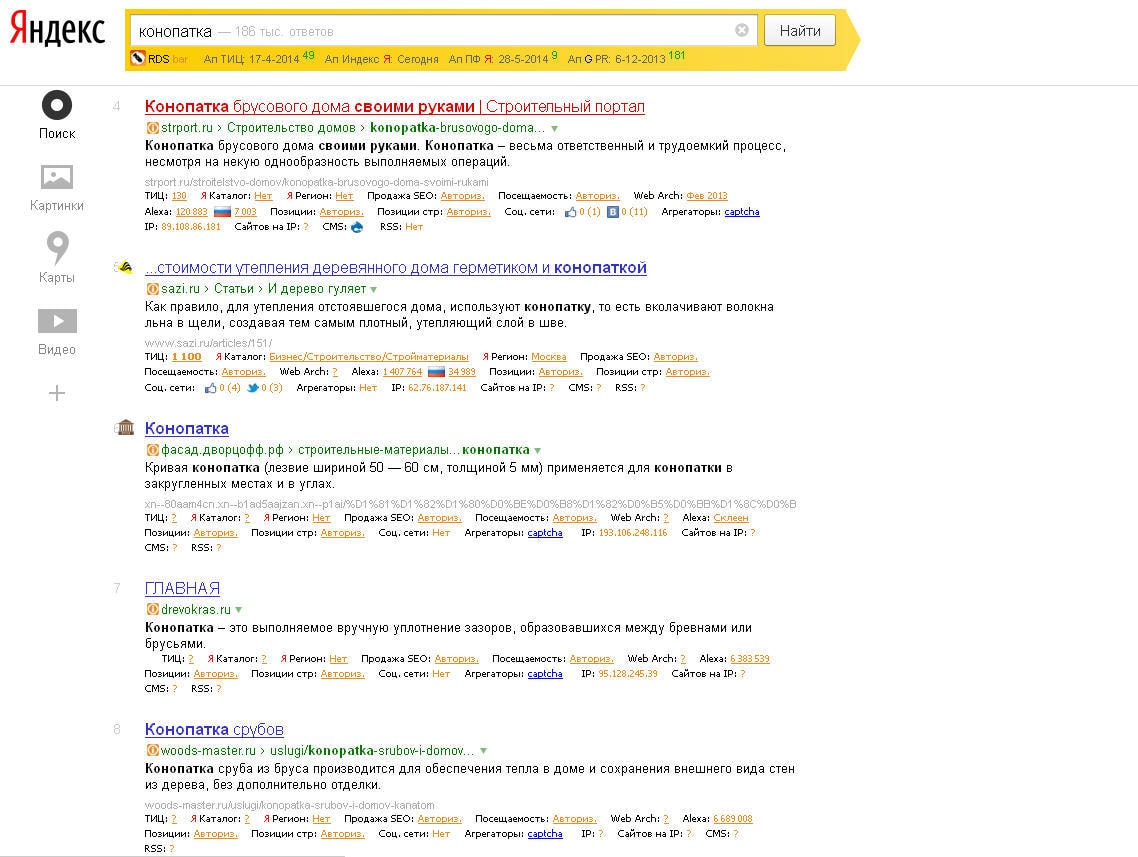Clear the search query with the X icon

[742, 31]
